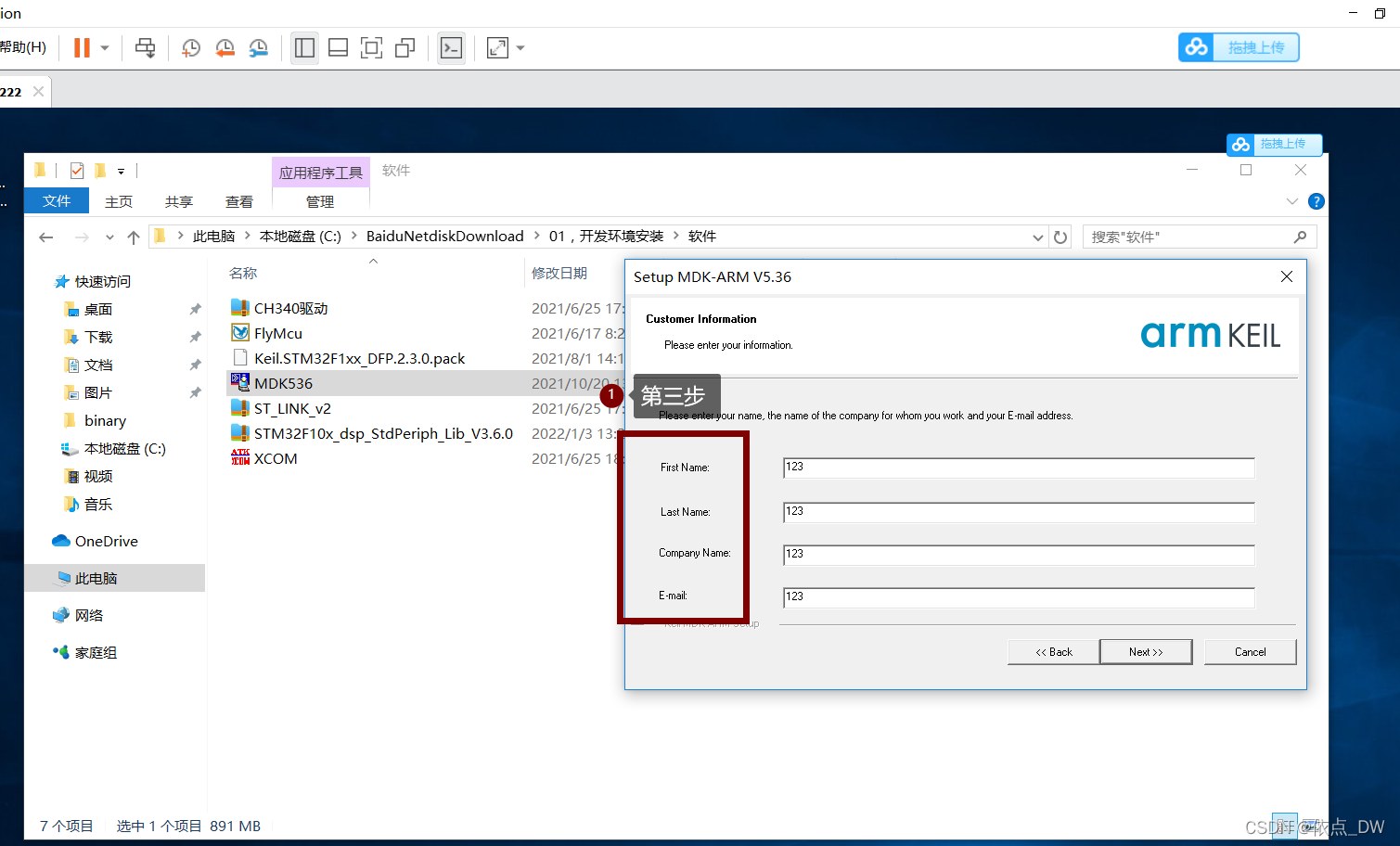Select 本地磁盘 (C:) in the sidebar
This screenshot has height=846, width=1400.
point(124,448)
